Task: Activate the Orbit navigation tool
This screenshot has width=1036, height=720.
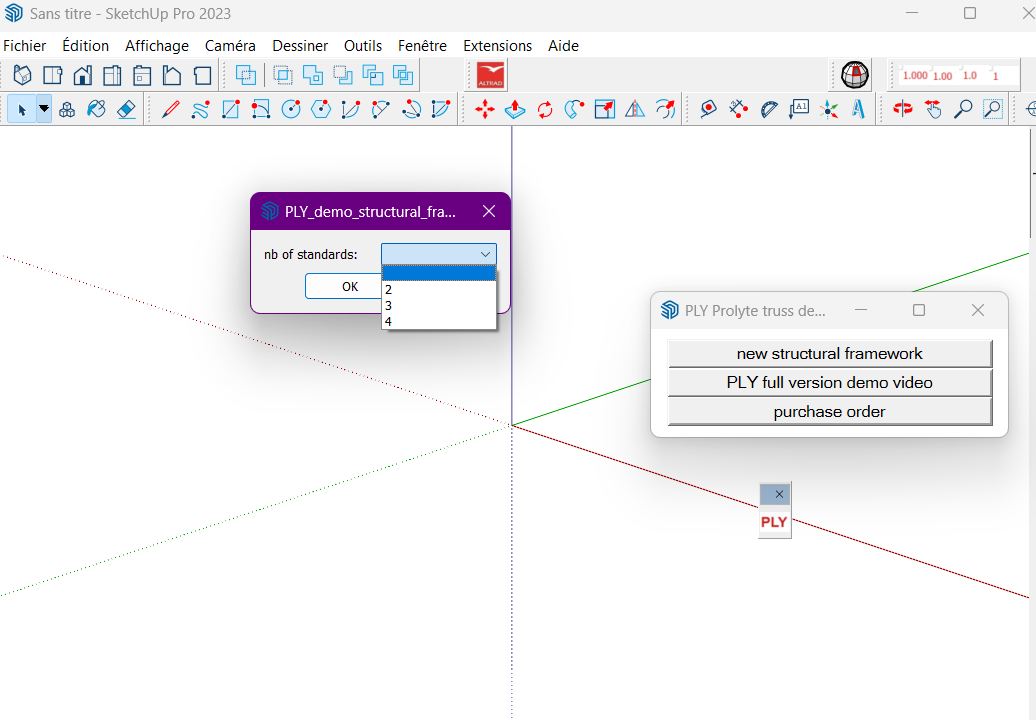Action: pos(903,109)
